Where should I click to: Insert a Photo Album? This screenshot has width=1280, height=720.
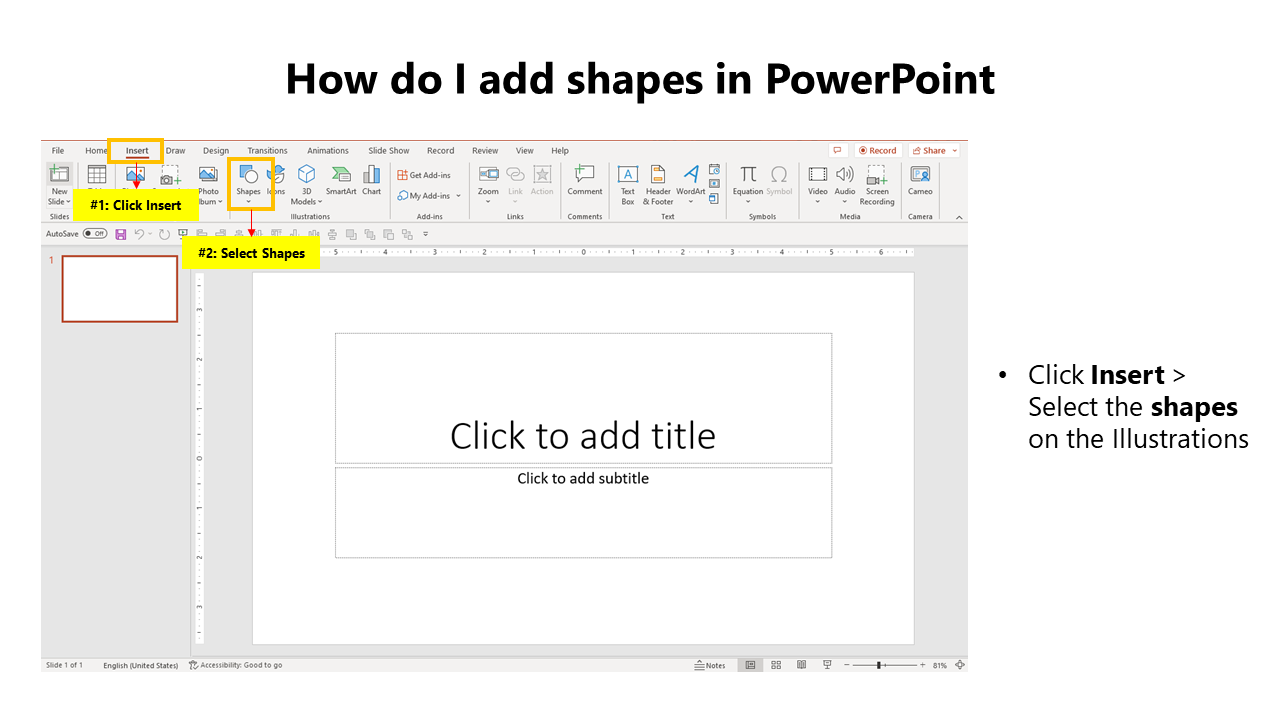coord(208,185)
